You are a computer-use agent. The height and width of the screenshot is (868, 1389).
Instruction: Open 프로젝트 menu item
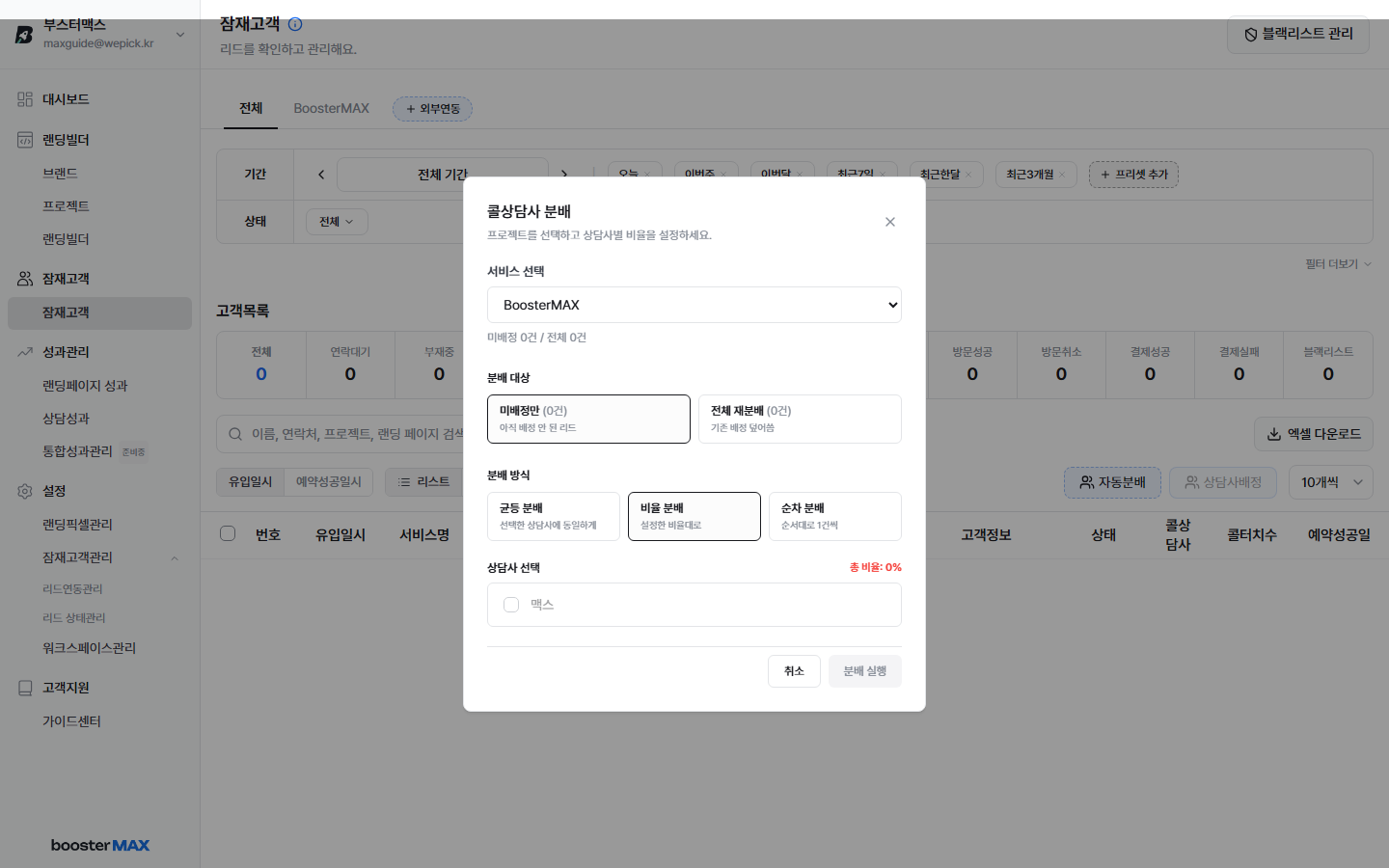tap(66, 206)
